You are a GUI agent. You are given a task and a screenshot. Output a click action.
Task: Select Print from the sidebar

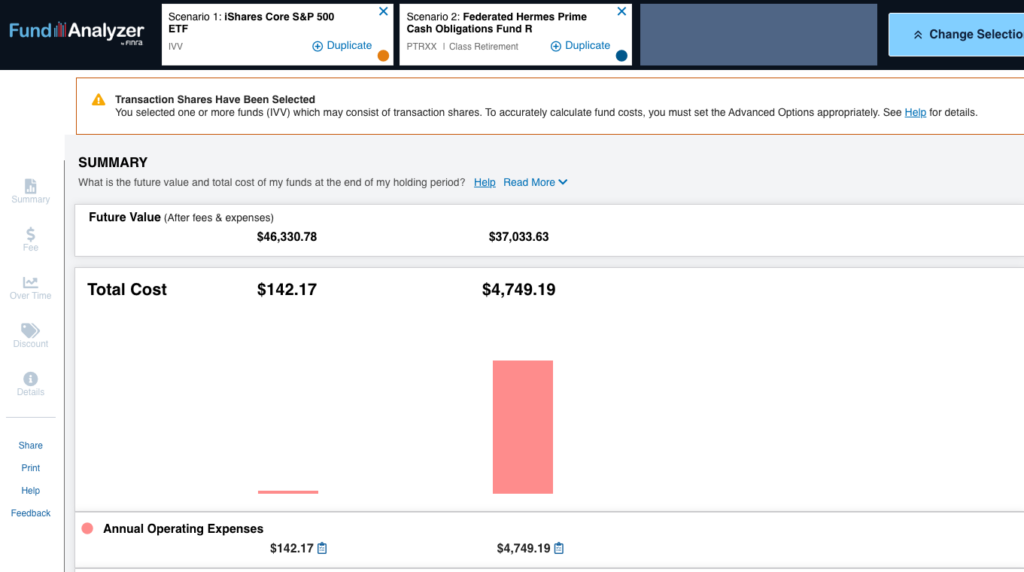(x=30, y=468)
